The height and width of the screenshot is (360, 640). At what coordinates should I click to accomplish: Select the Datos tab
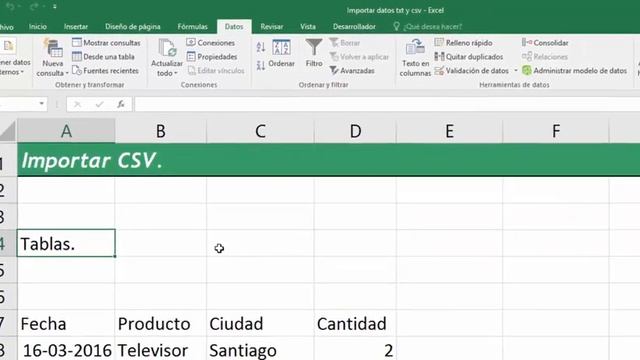coord(234,27)
